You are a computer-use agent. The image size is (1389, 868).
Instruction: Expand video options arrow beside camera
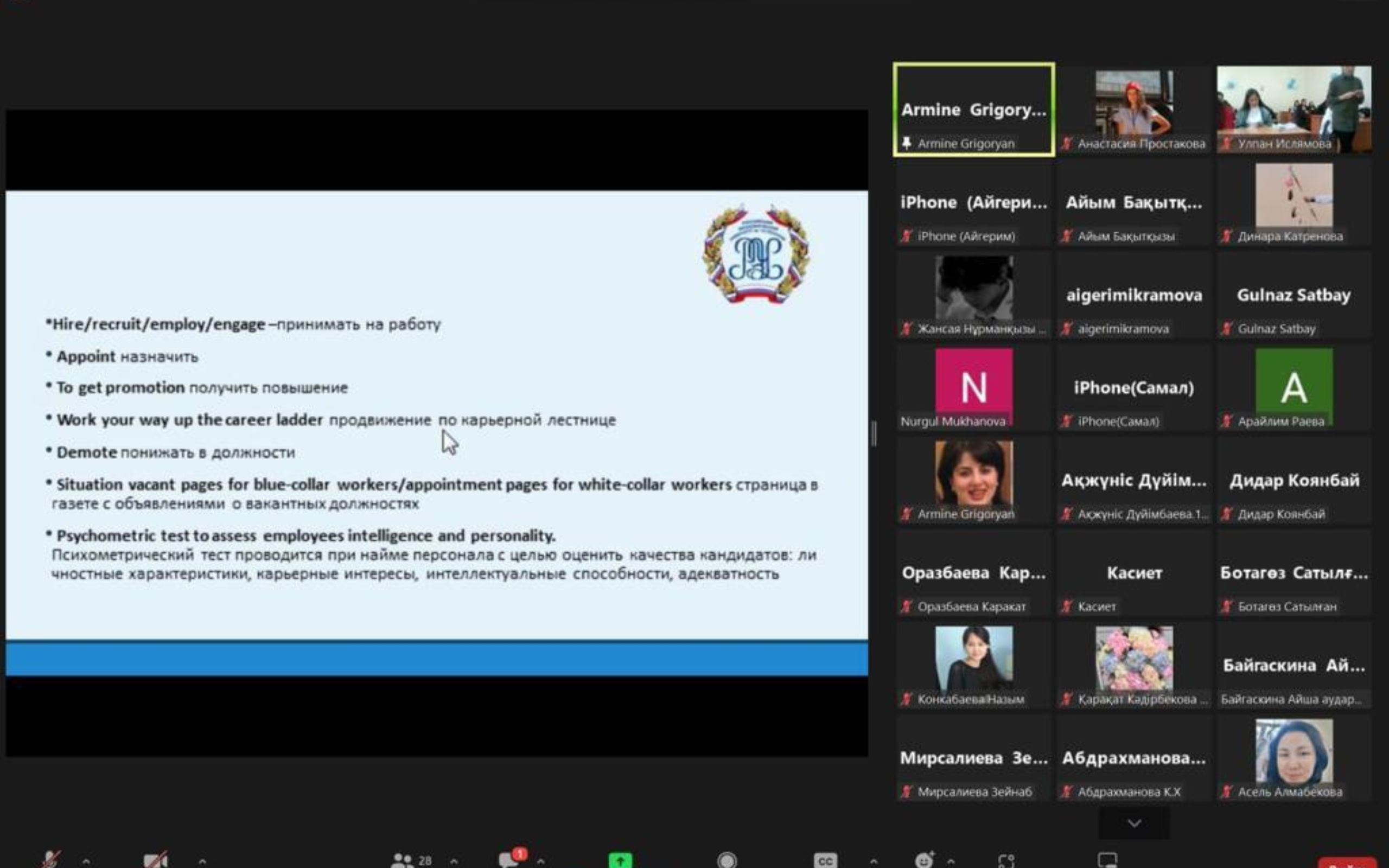202,860
